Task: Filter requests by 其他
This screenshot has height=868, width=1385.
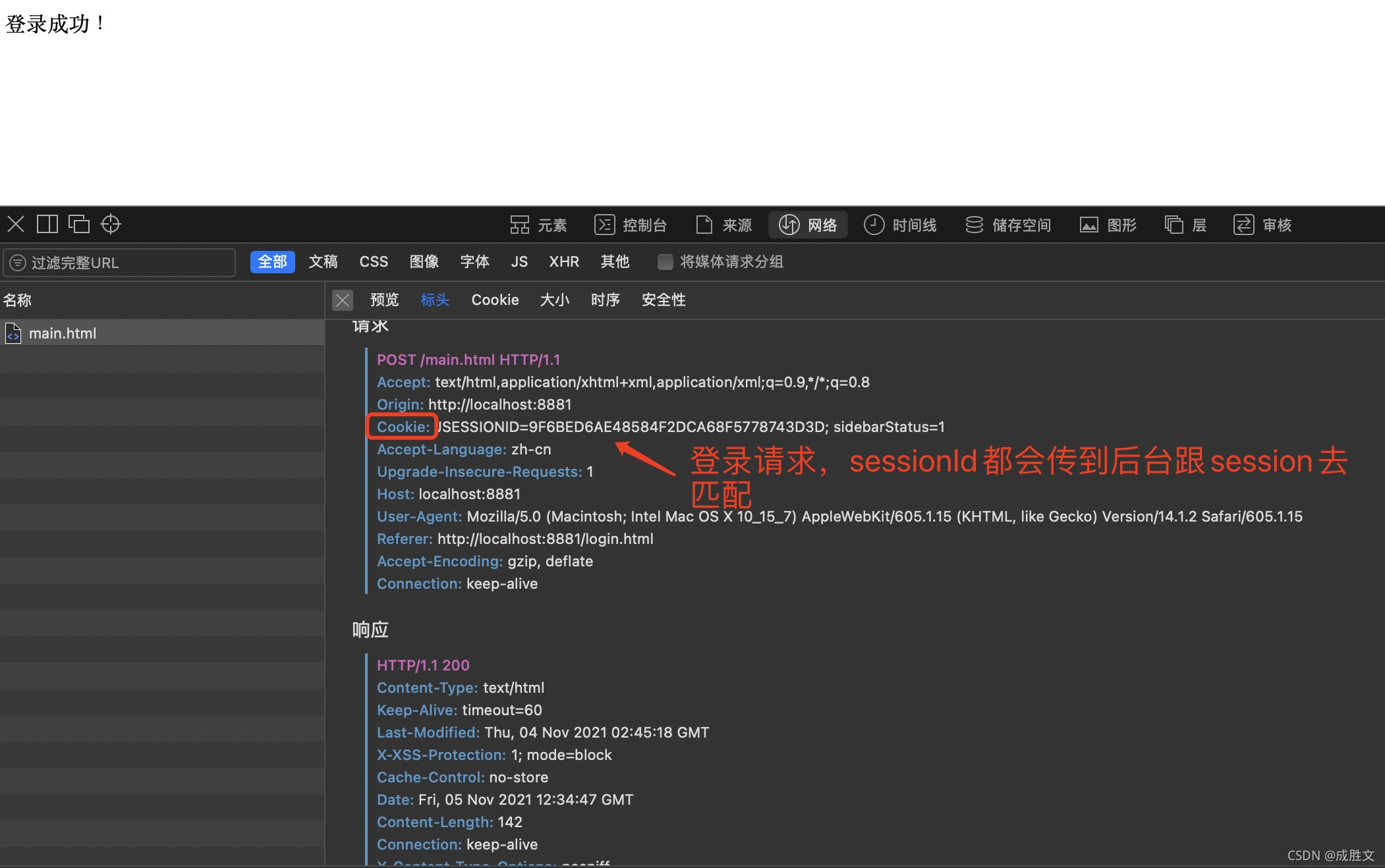Action: 615,262
